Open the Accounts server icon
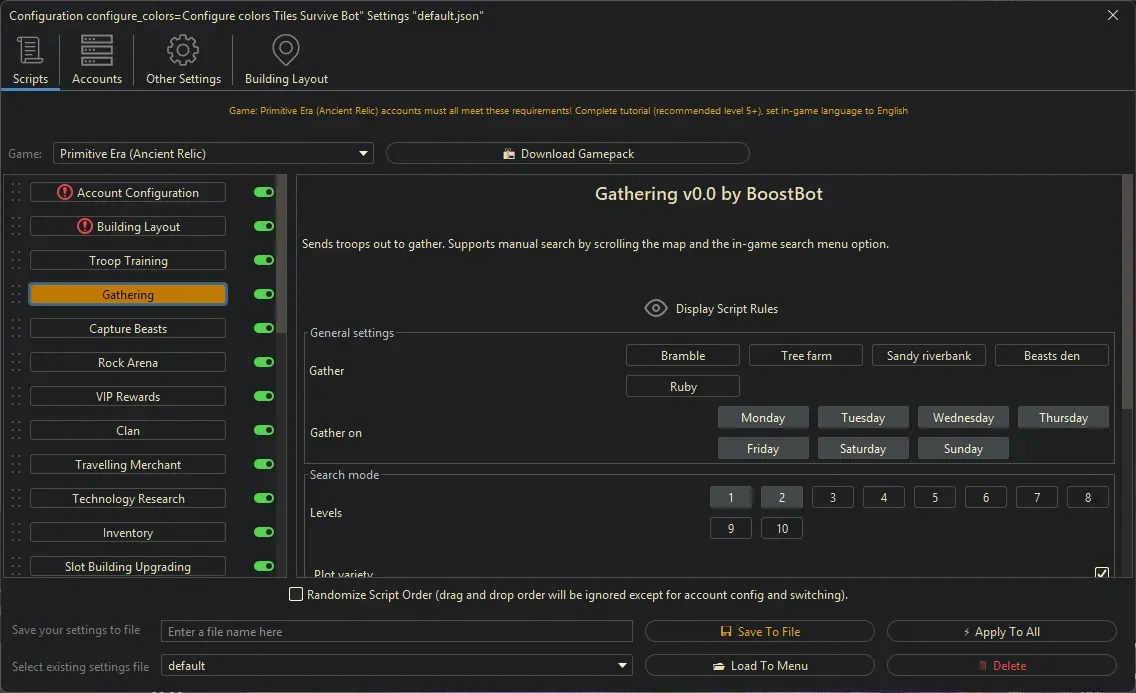This screenshot has height=693, width=1136. pyautogui.click(x=97, y=50)
